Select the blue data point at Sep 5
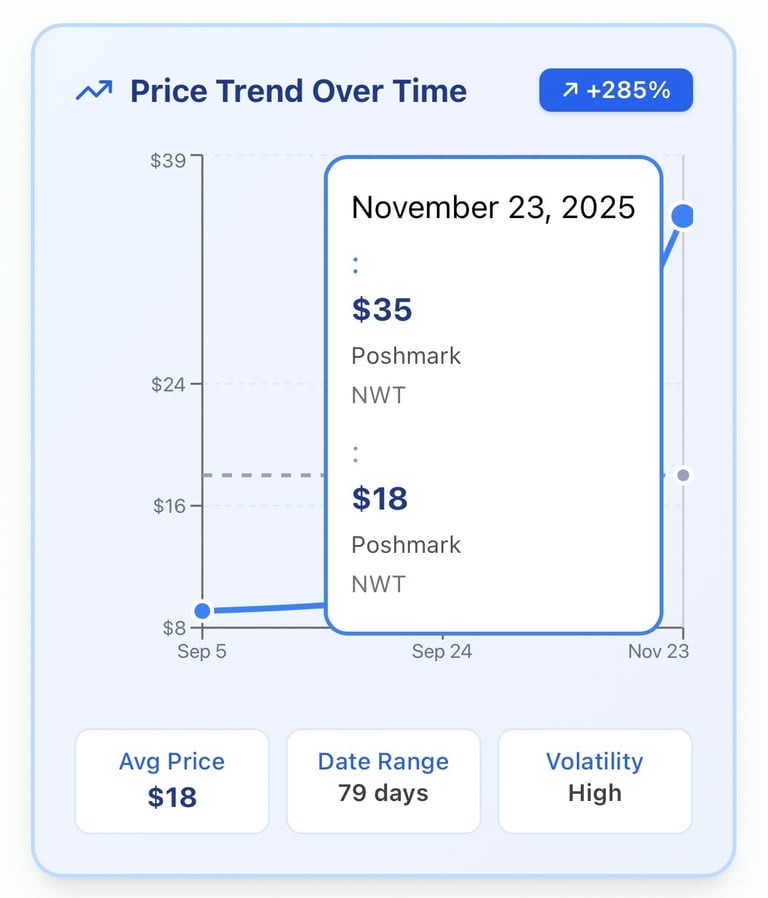 click(202, 610)
